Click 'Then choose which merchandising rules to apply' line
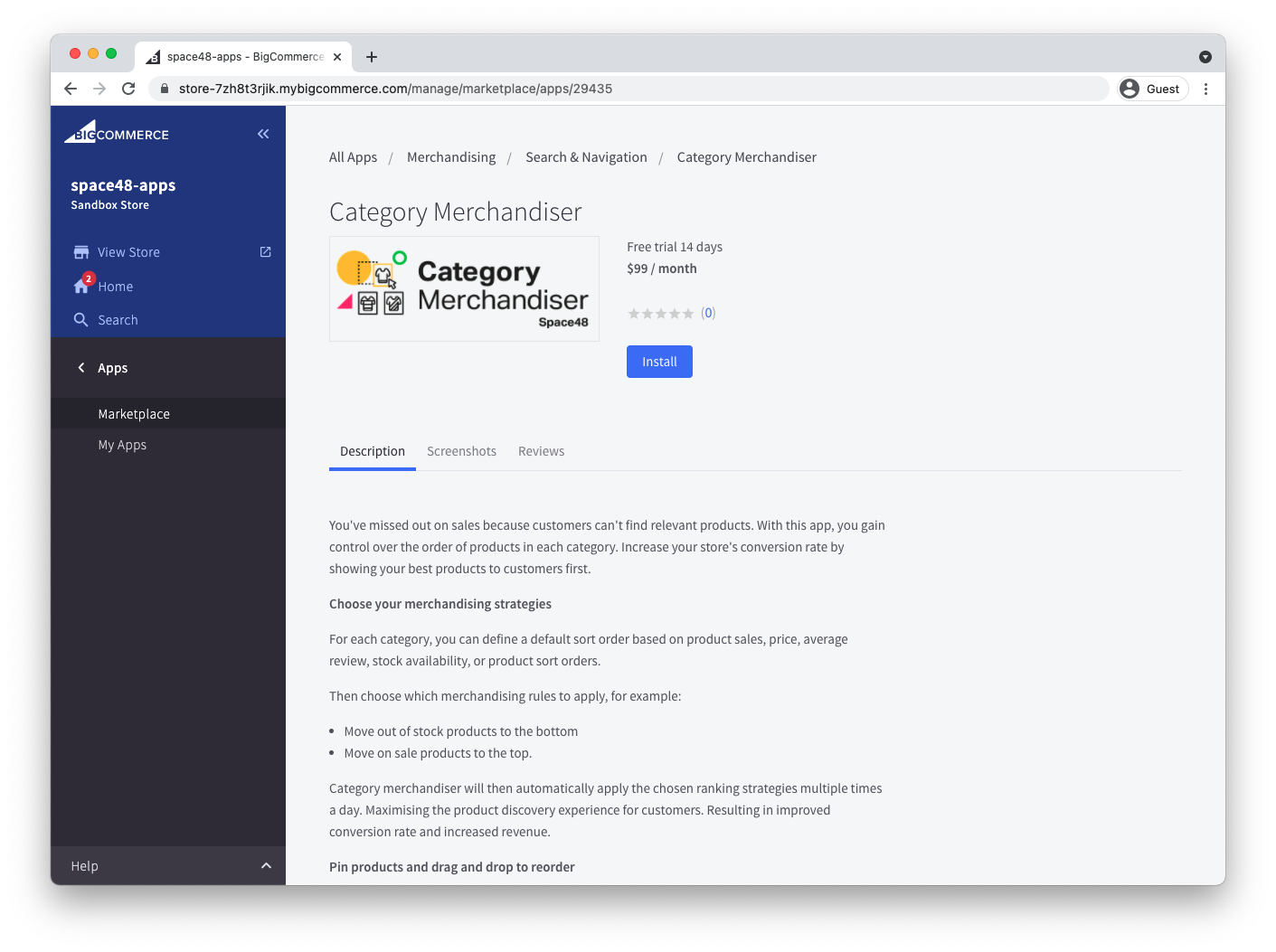 (505, 696)
